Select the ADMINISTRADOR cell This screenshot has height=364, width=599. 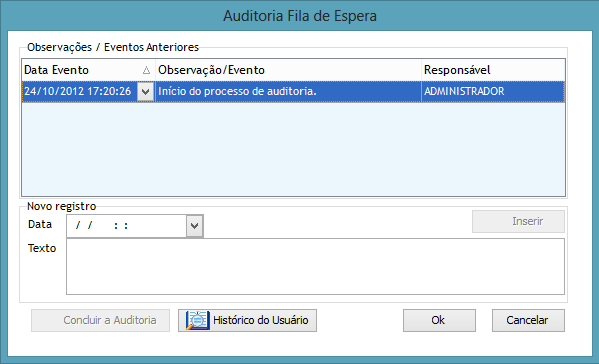pyautogui.click(x=493, y=92)
